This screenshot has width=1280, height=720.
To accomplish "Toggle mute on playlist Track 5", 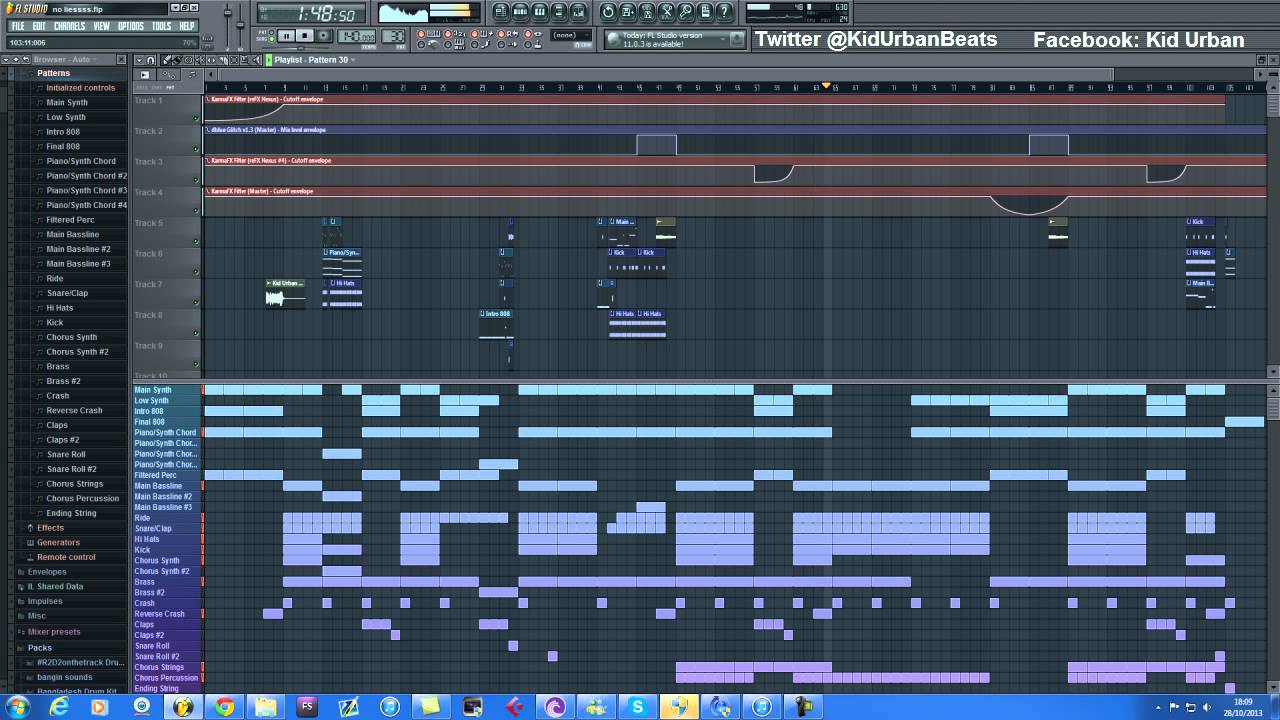I will [x=196, y=241].
